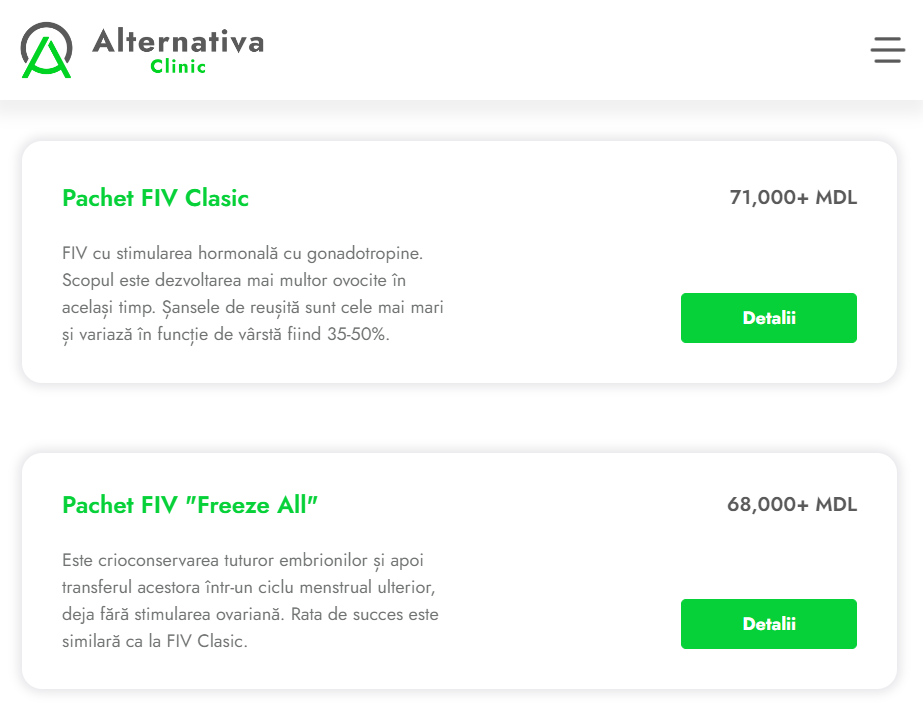Screen dimensions: 923x712
Task: Click the 'Pachet FIV "Freeze All"' heading
Action: (x=191, y=504)
